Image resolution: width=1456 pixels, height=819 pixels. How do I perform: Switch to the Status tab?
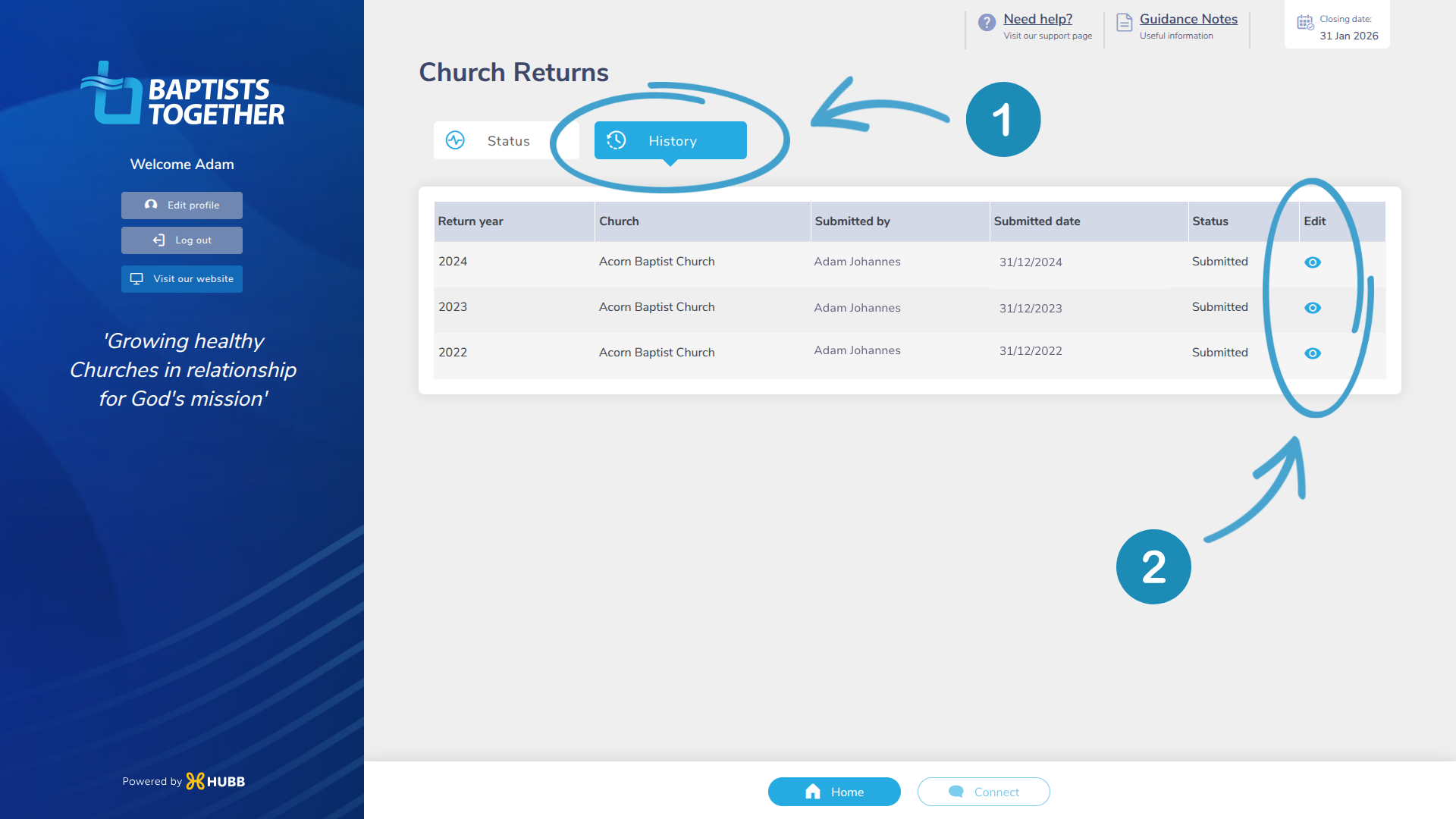pyautogui.click(x=507, y=141)
